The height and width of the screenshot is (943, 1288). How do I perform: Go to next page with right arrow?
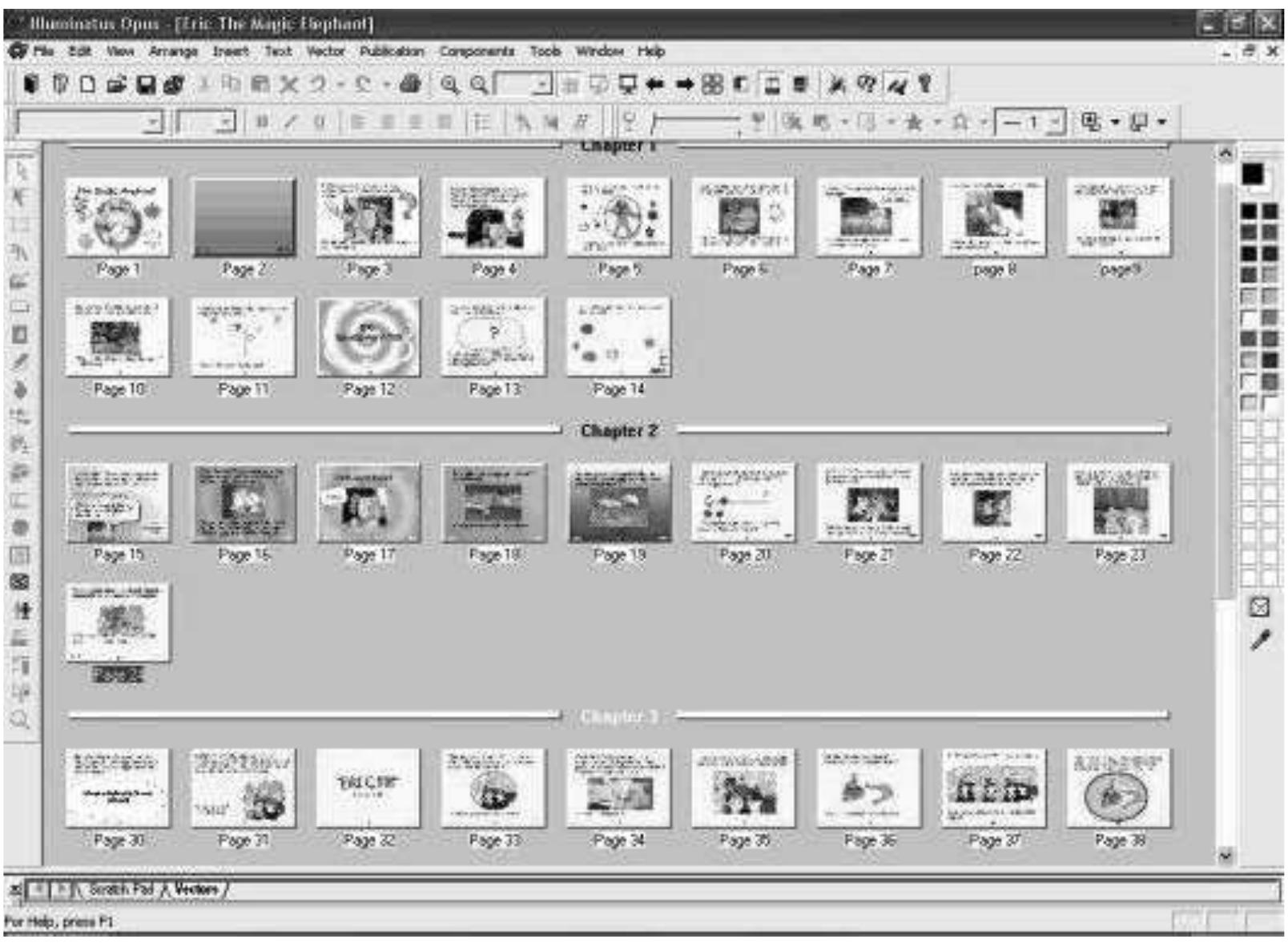pyautogui.click(x=683, y=84)
